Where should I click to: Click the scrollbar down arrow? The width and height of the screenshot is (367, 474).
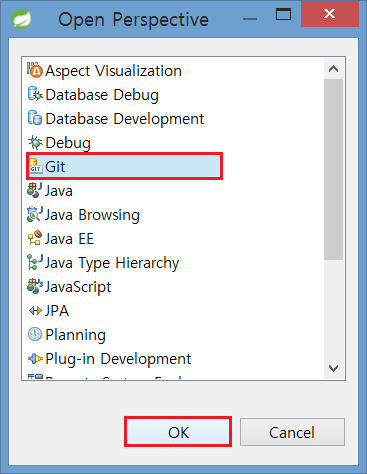pos(333,368)
